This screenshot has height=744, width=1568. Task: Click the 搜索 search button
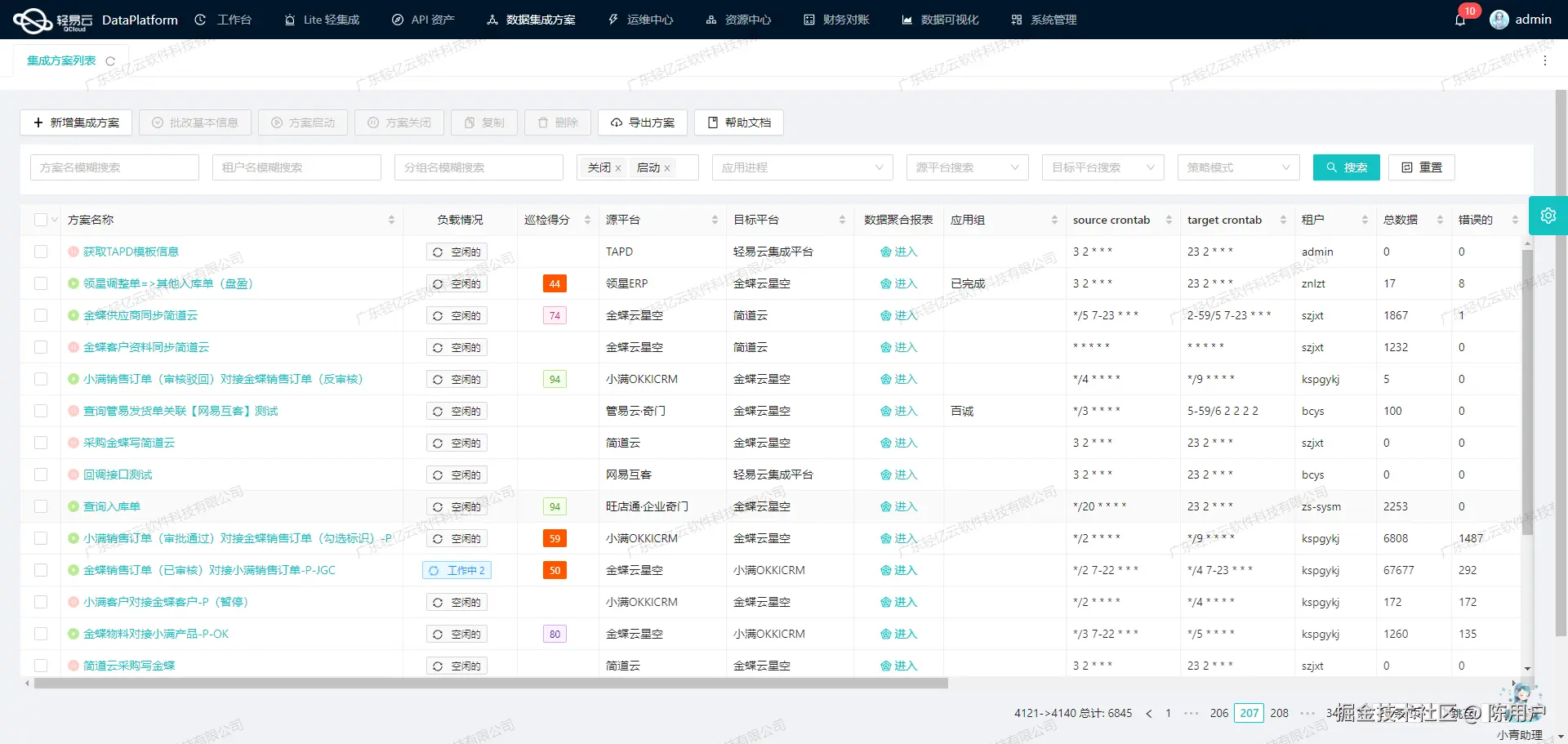tap(1346, 167)
